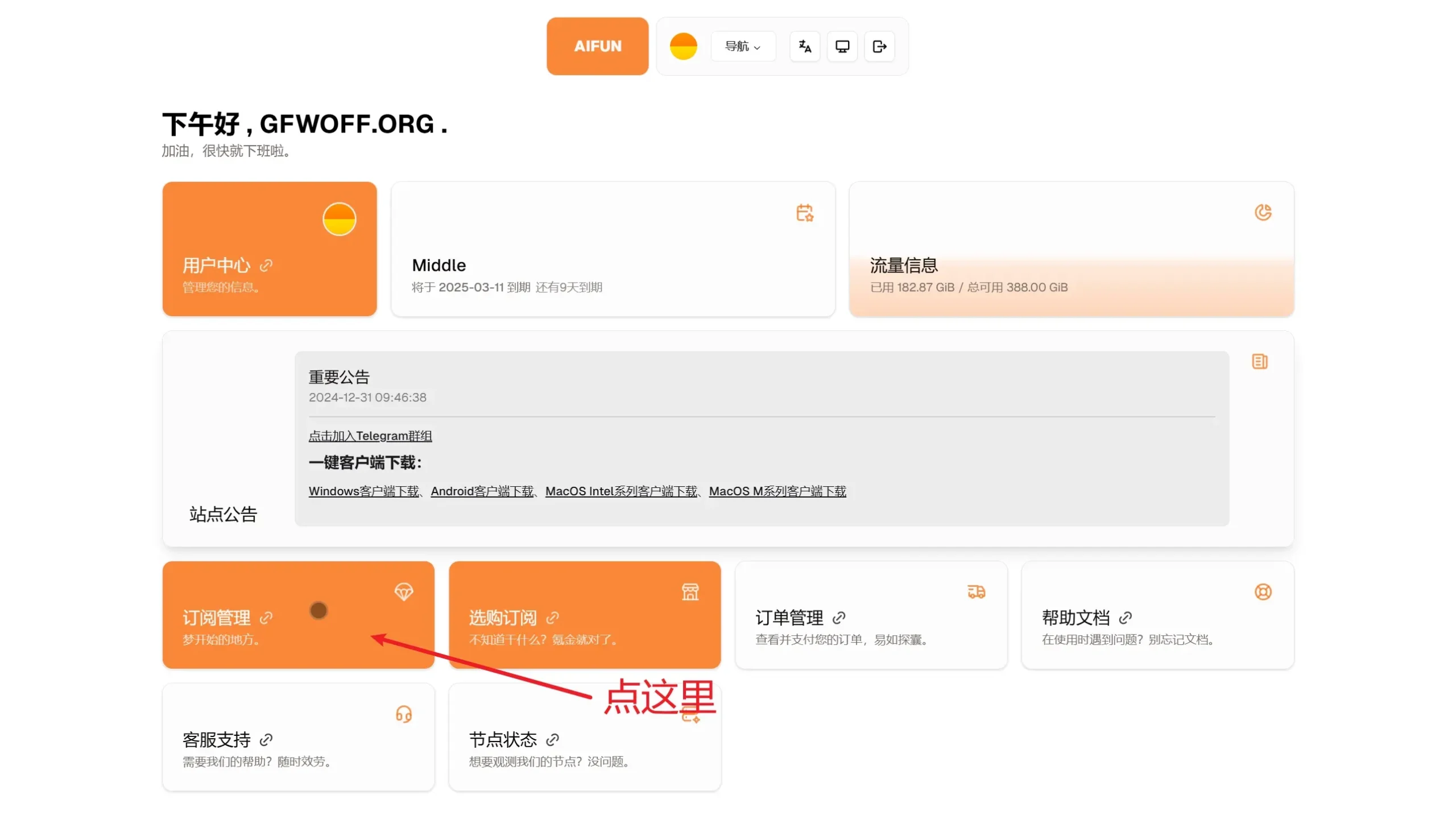
Task: Click the link icon beside 客服支持
Action: pos(266,740)
